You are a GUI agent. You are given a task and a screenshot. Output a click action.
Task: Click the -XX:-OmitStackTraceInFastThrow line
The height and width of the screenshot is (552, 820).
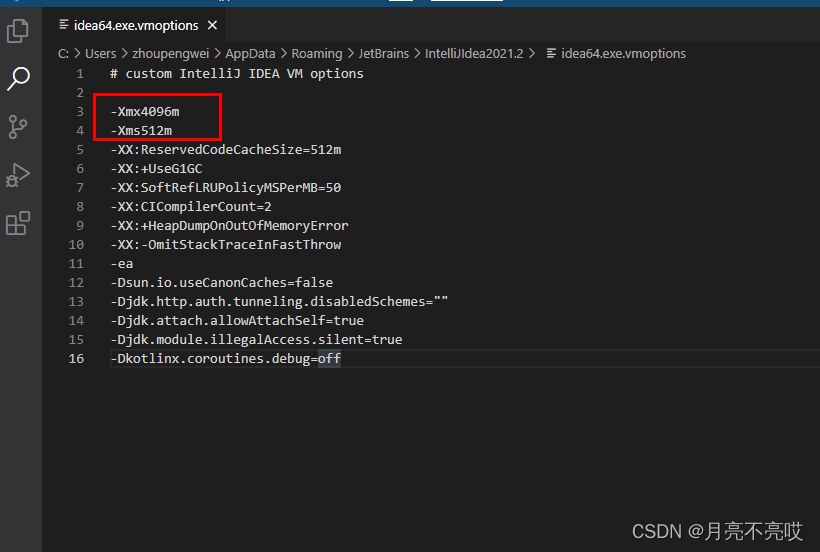(226, 245)
